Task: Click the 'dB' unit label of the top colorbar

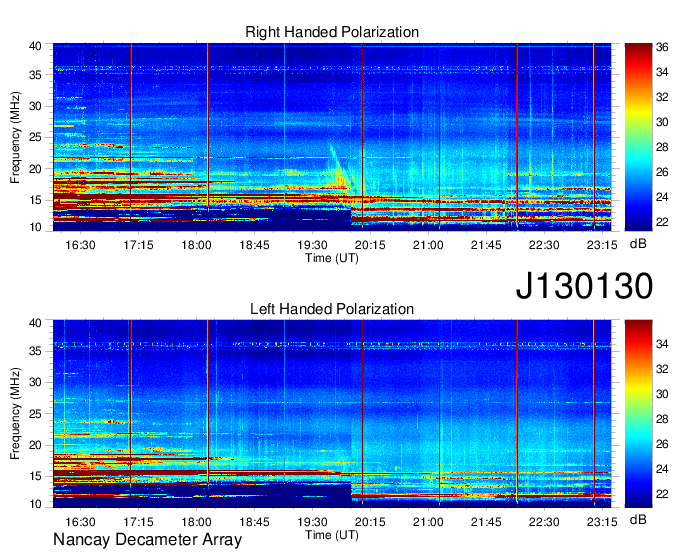Action: 638,244
